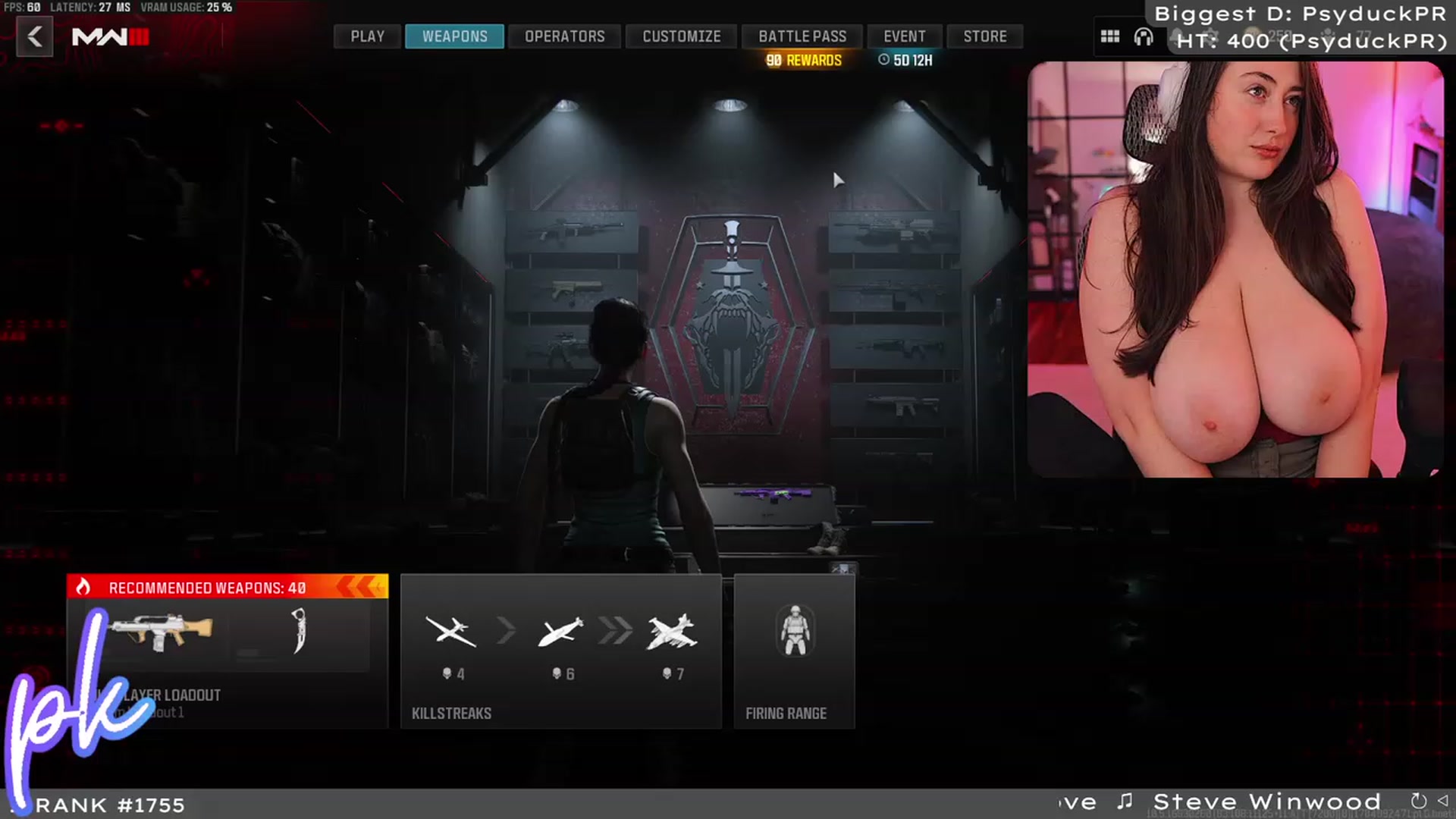Select the WEAPONS tab
Viewport: 1456px width, 819px height.
(454, 36)
